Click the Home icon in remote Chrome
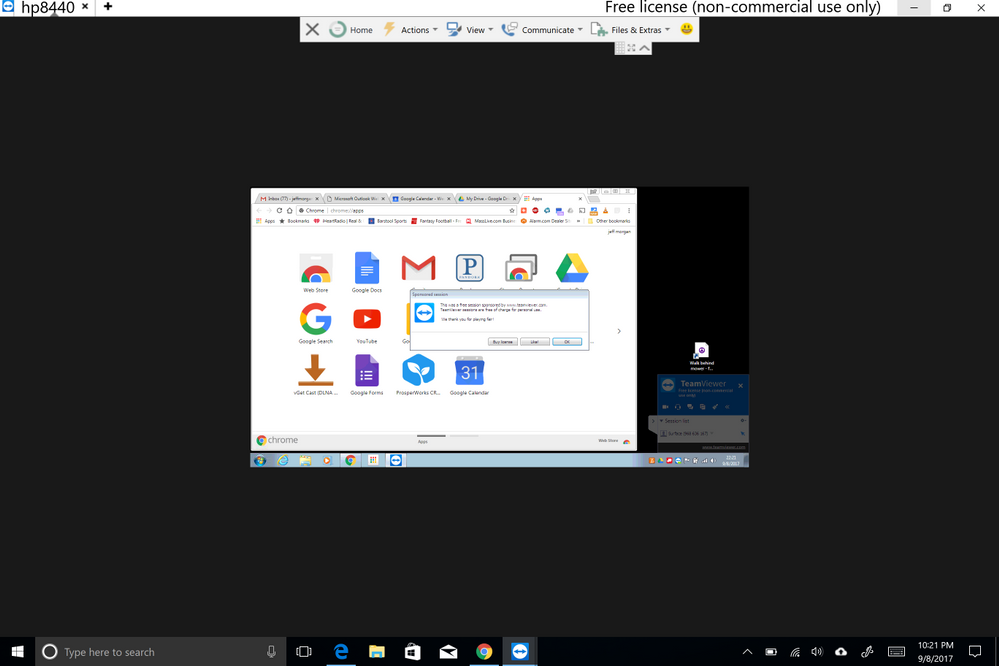Viewport: 999px width, 666px height. 289,210
